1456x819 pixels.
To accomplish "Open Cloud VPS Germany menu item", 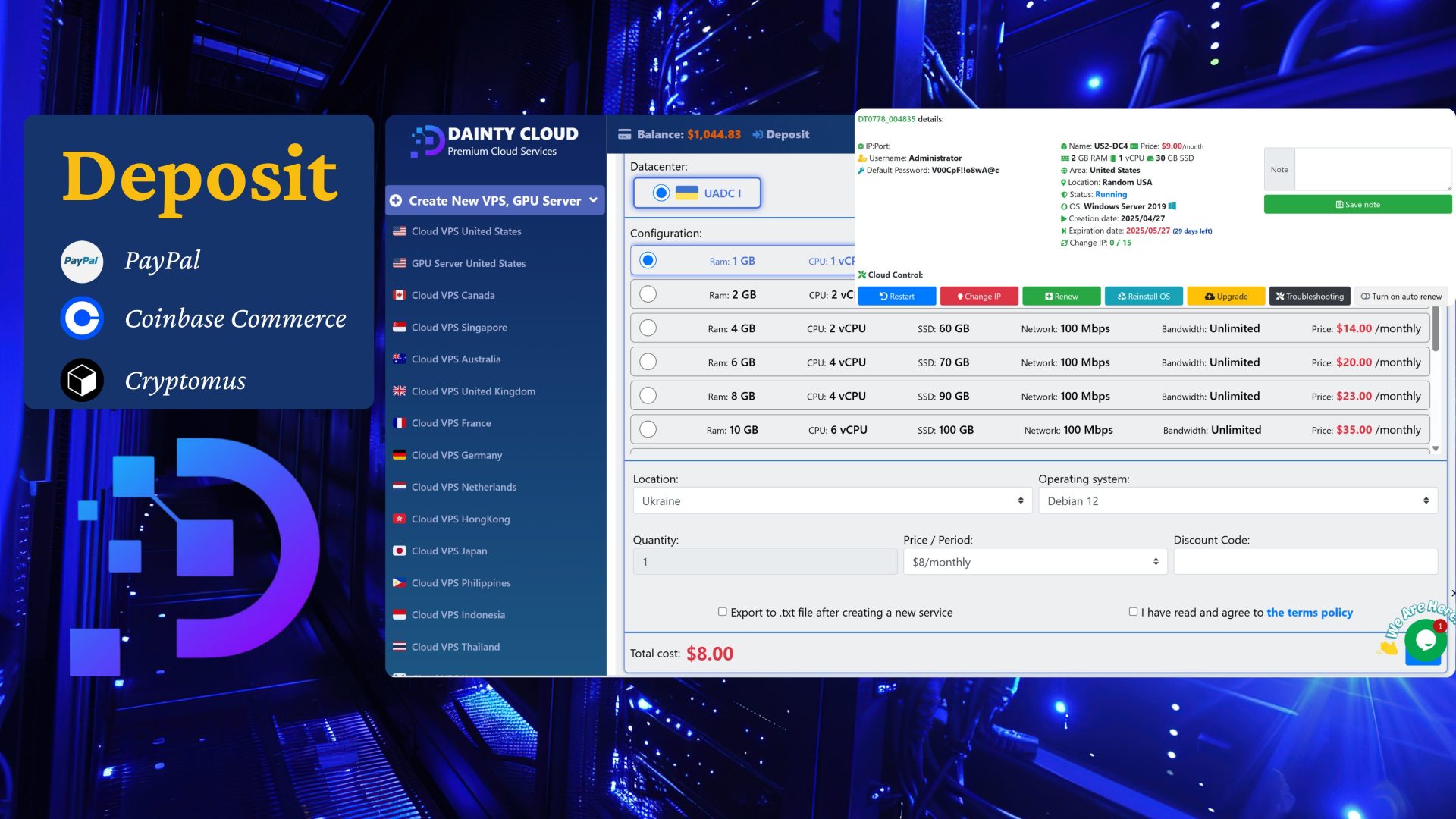I will pyautogui.click(x=457, y=455).
